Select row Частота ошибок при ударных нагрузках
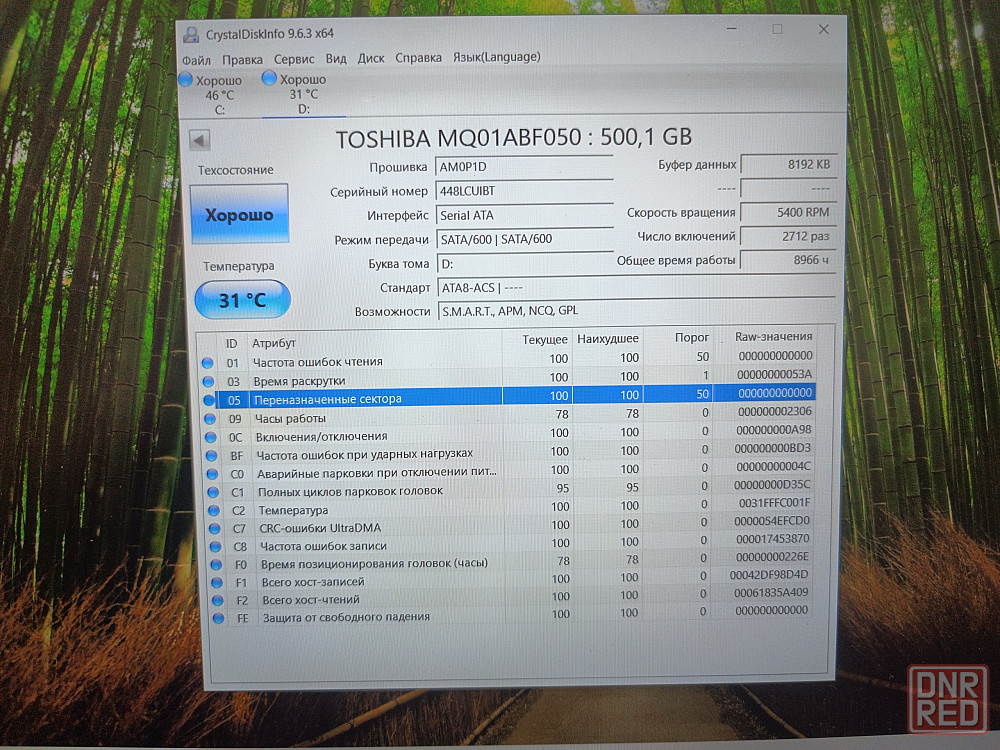1000x750 pixels. click(511, 452)
